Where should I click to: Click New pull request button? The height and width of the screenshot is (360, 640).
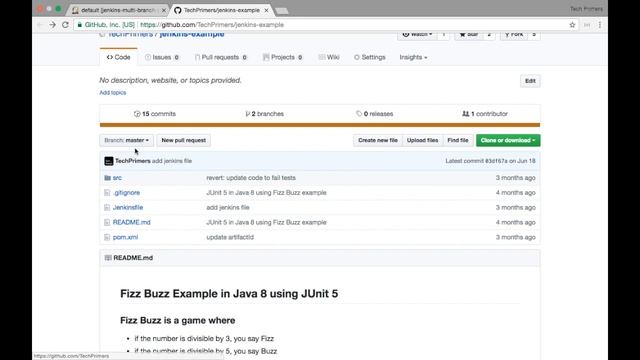(x=183, y=140)
